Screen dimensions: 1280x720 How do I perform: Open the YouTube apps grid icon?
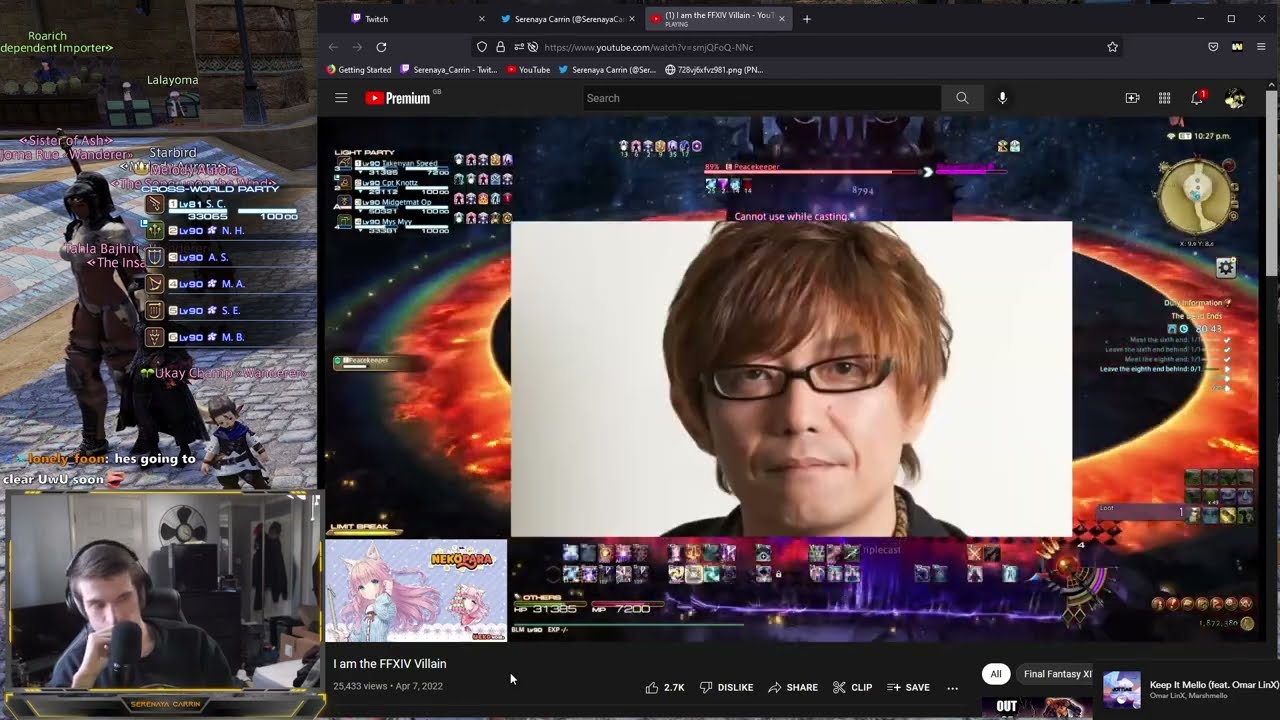tap(1164, 98)
